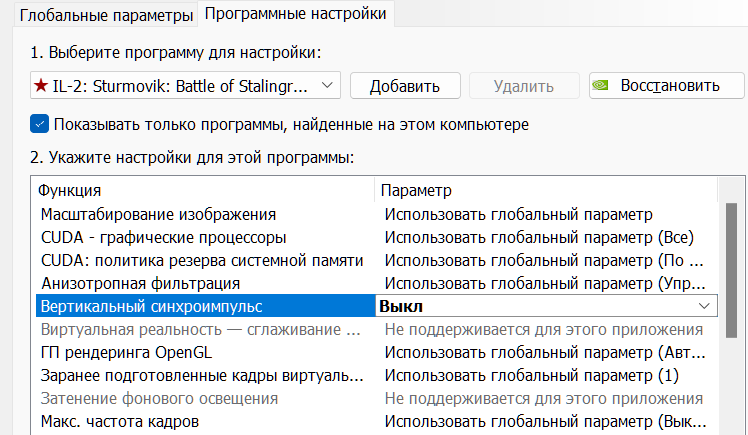
Task: Click the Заранее подготовленные кадры row
Action: coord(202,375)
